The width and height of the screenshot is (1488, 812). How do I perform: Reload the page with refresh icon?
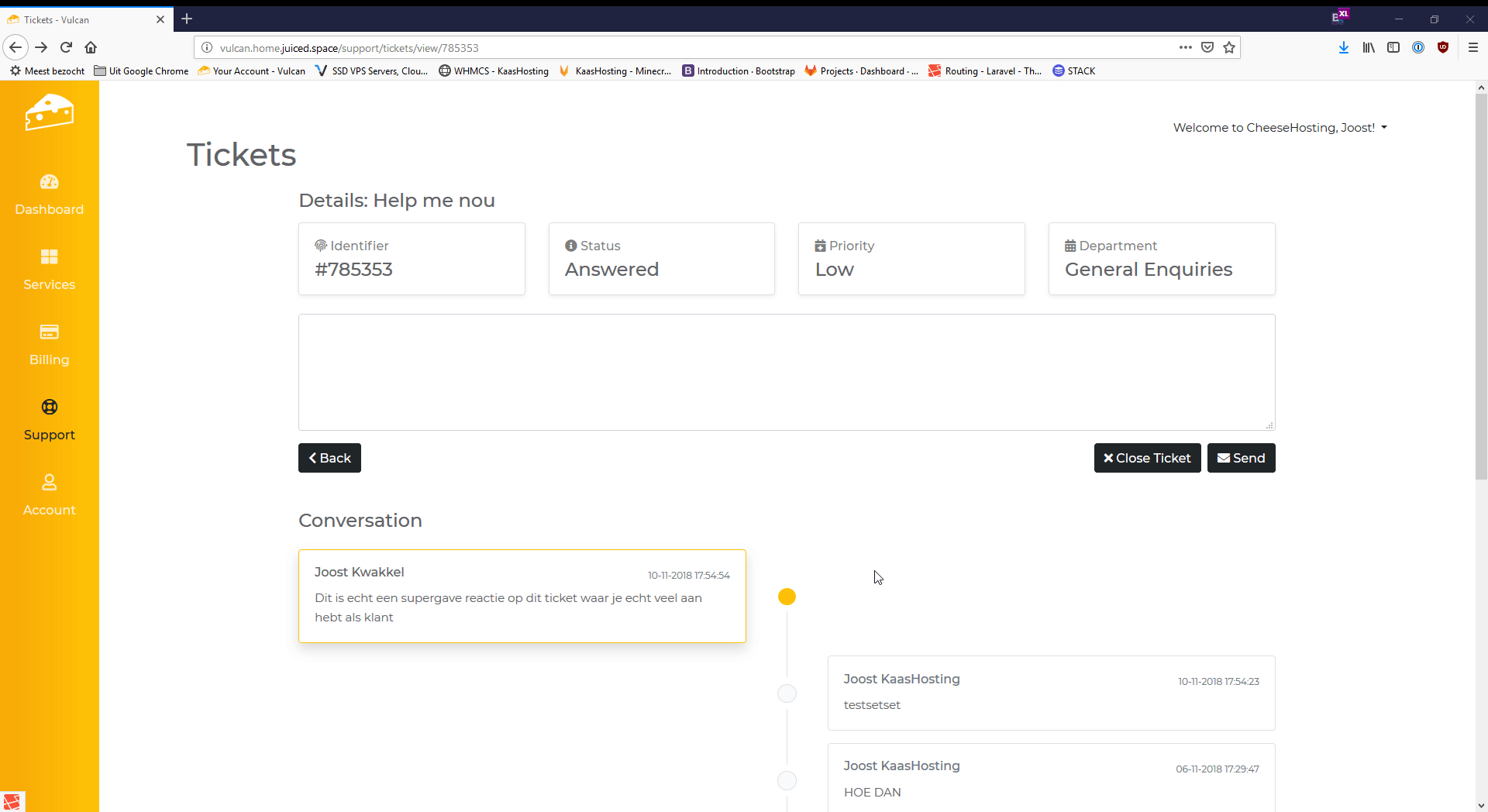pos(67,47)
